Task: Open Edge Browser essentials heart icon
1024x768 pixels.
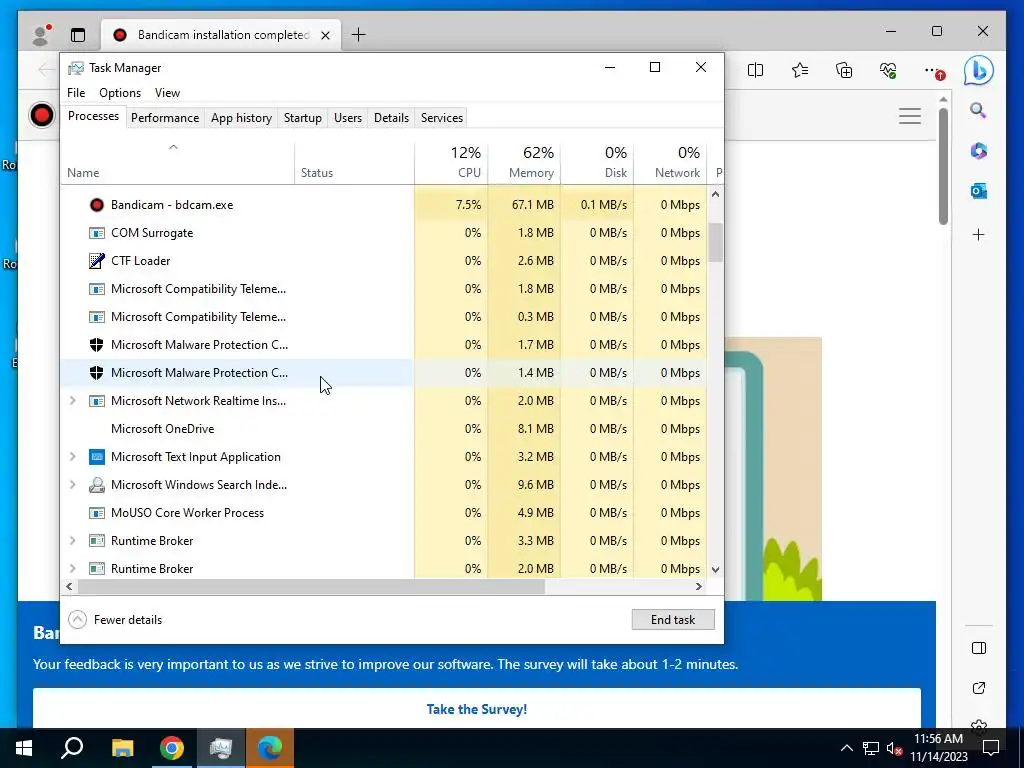Action: (888, 70)
